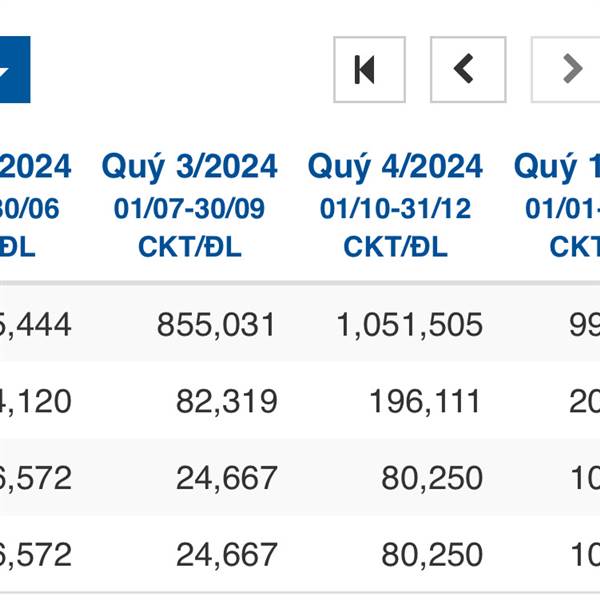
Task: Go to previous quarters with the left chevron
Action: [x=468, y=70]
